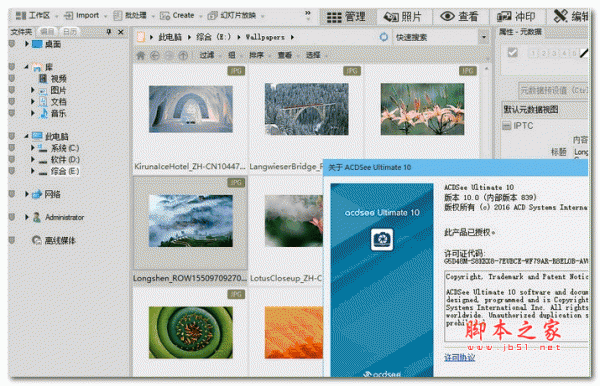This screenshot has height=386, width=600.
Task: Click the folder icon at the start of the address bar
Action: tap(141, 37)
